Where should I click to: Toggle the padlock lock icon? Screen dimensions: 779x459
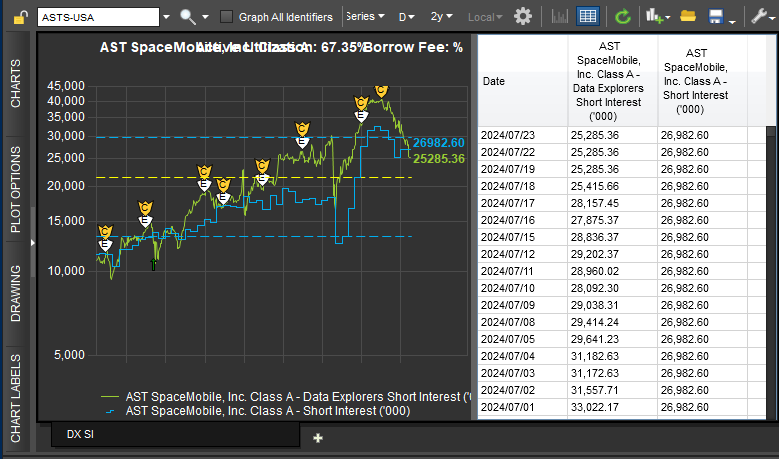20,18
